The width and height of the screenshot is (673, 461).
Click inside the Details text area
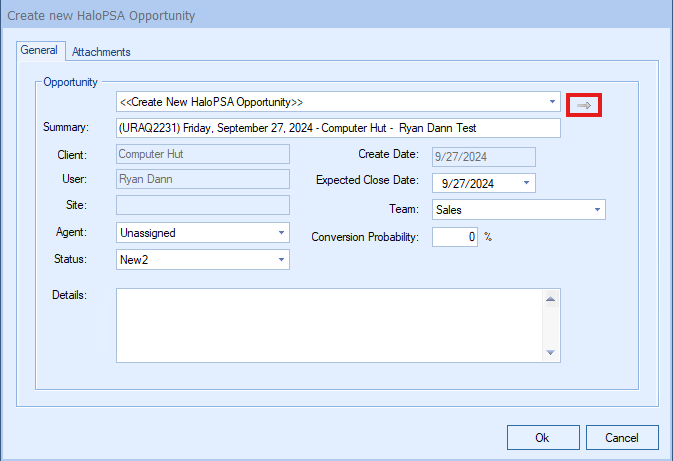[x=329, y=325]
